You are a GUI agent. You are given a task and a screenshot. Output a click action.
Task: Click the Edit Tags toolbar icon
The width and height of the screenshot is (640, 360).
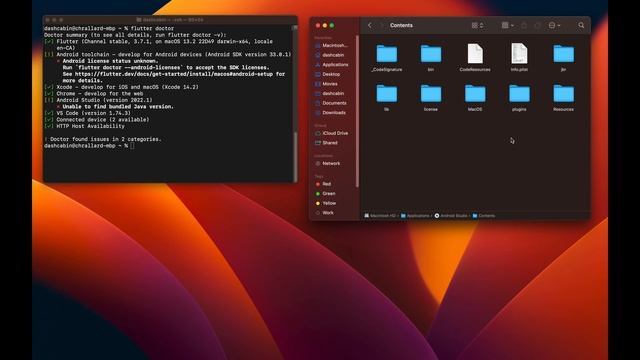pos(538,25)
